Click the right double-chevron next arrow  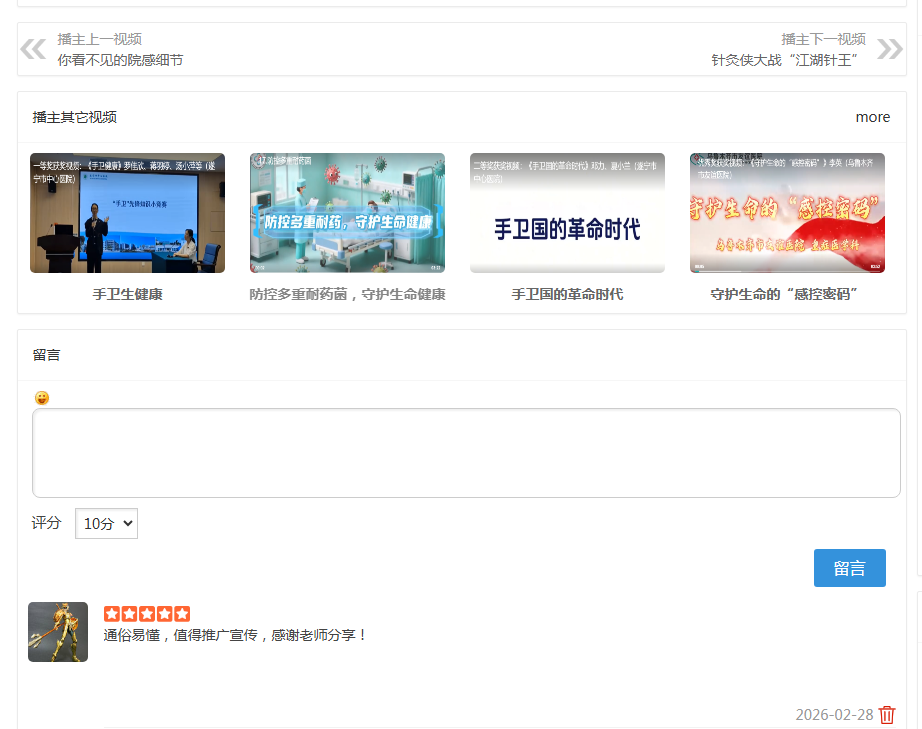889,49
